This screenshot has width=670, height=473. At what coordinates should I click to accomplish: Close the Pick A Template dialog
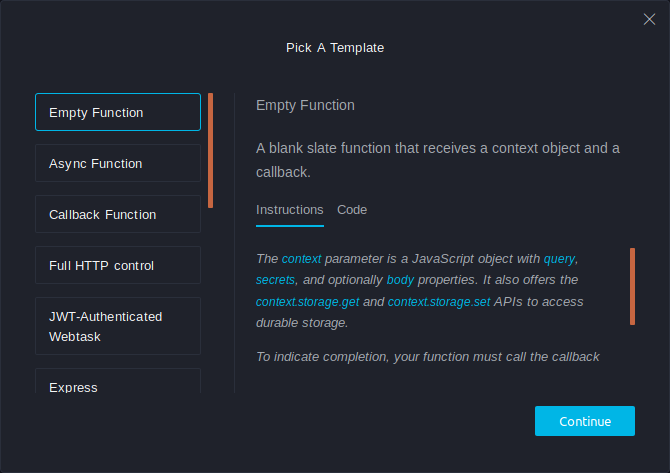pos(648,19)
